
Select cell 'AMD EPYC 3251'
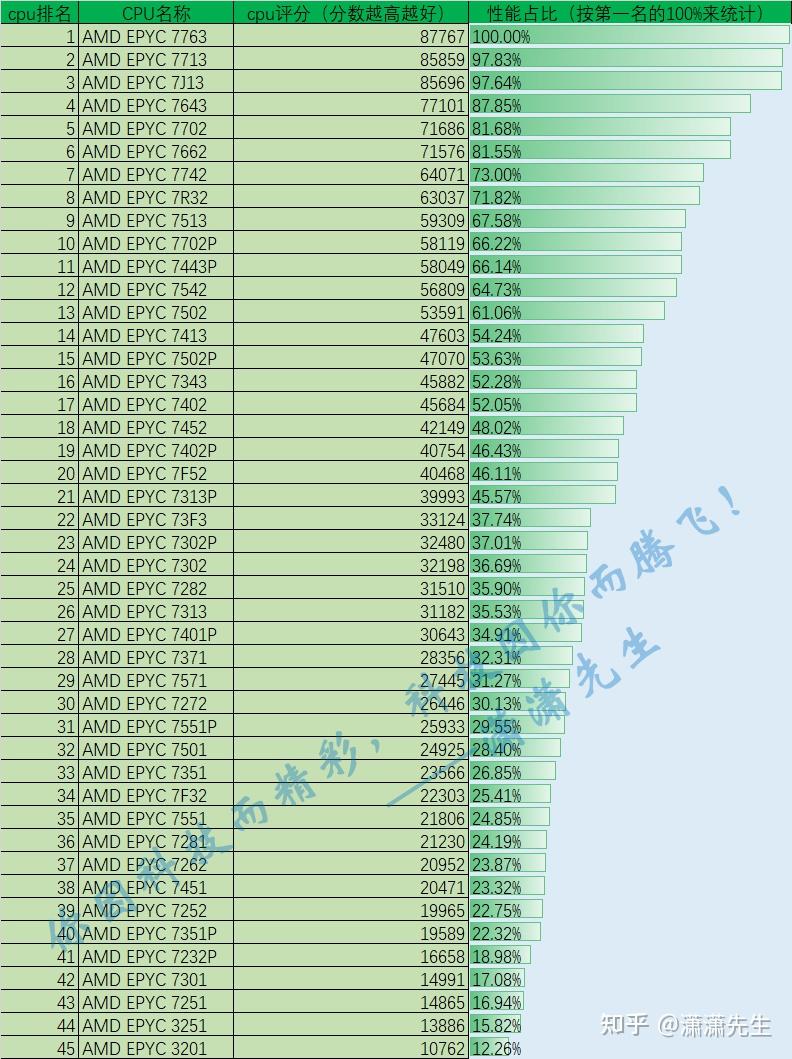tap(156, 1025)
